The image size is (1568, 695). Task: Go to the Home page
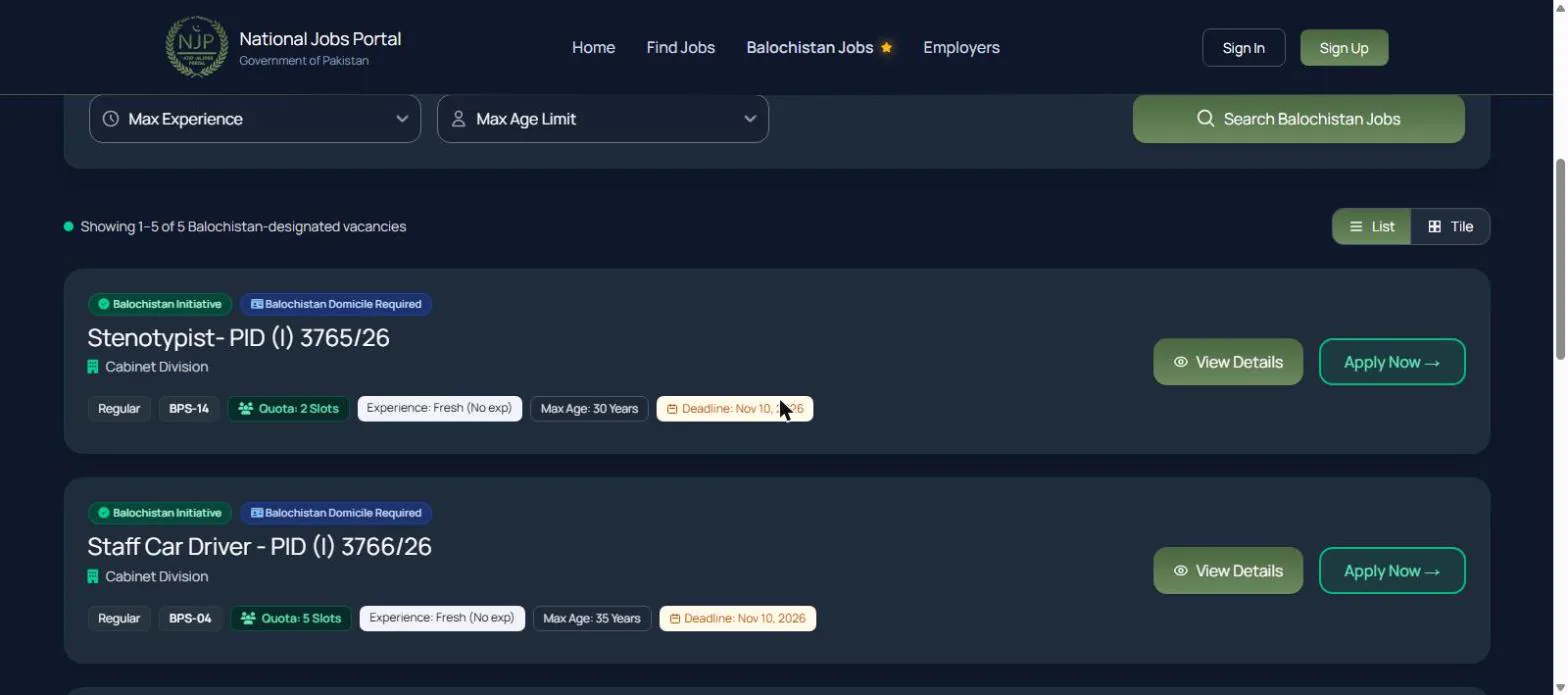click(593, 47)
